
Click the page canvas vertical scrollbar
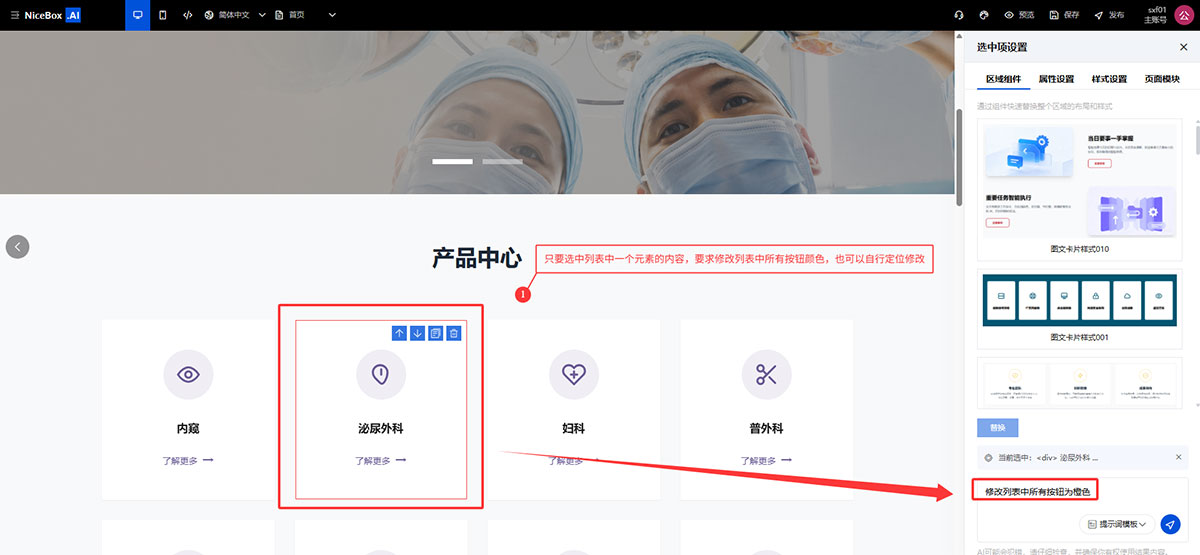pos(960,158)
